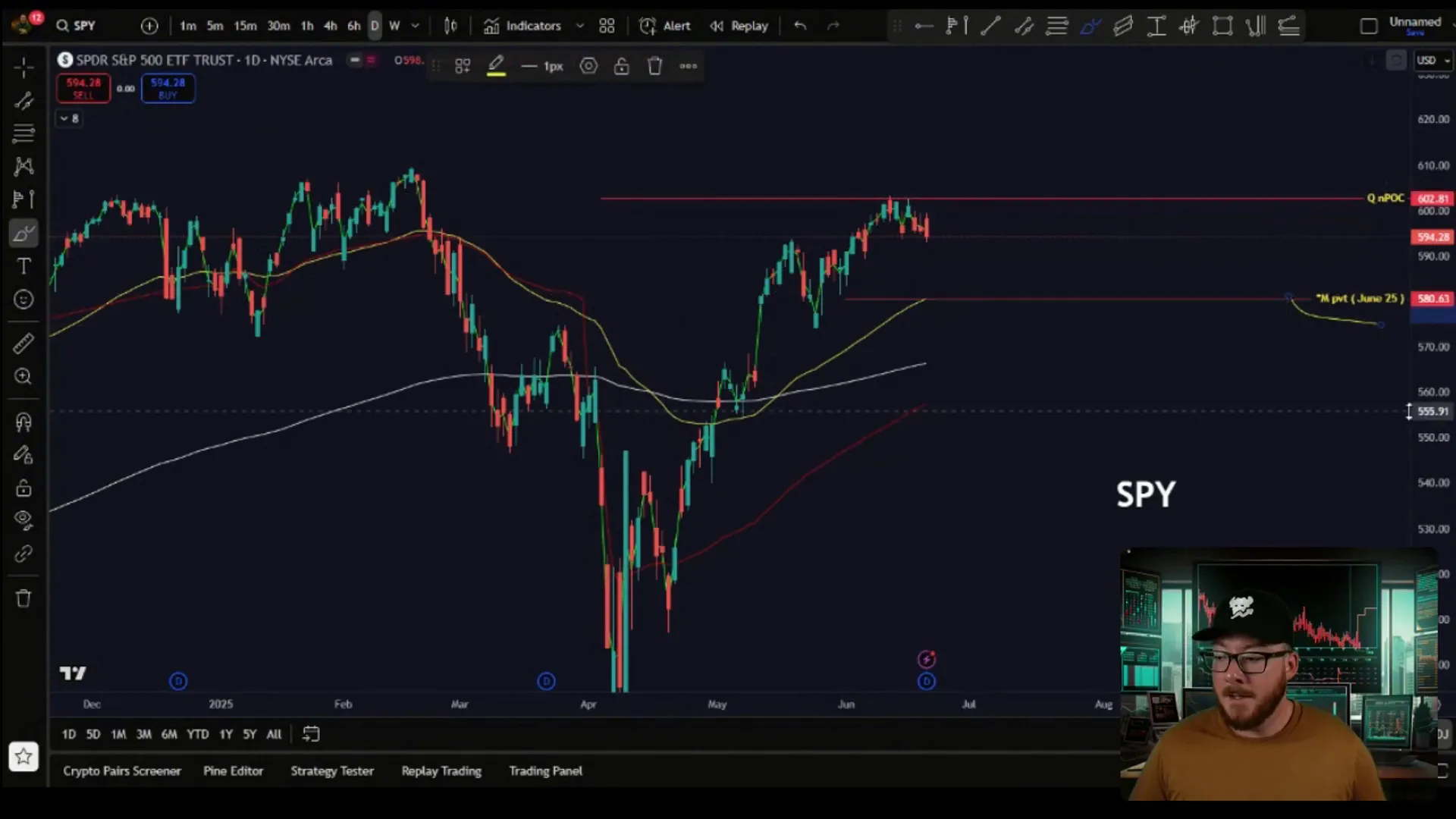Toggle stay in drawing mode
The height and width of the screenshot is (819, 1456).
click(x=24, y=455)
